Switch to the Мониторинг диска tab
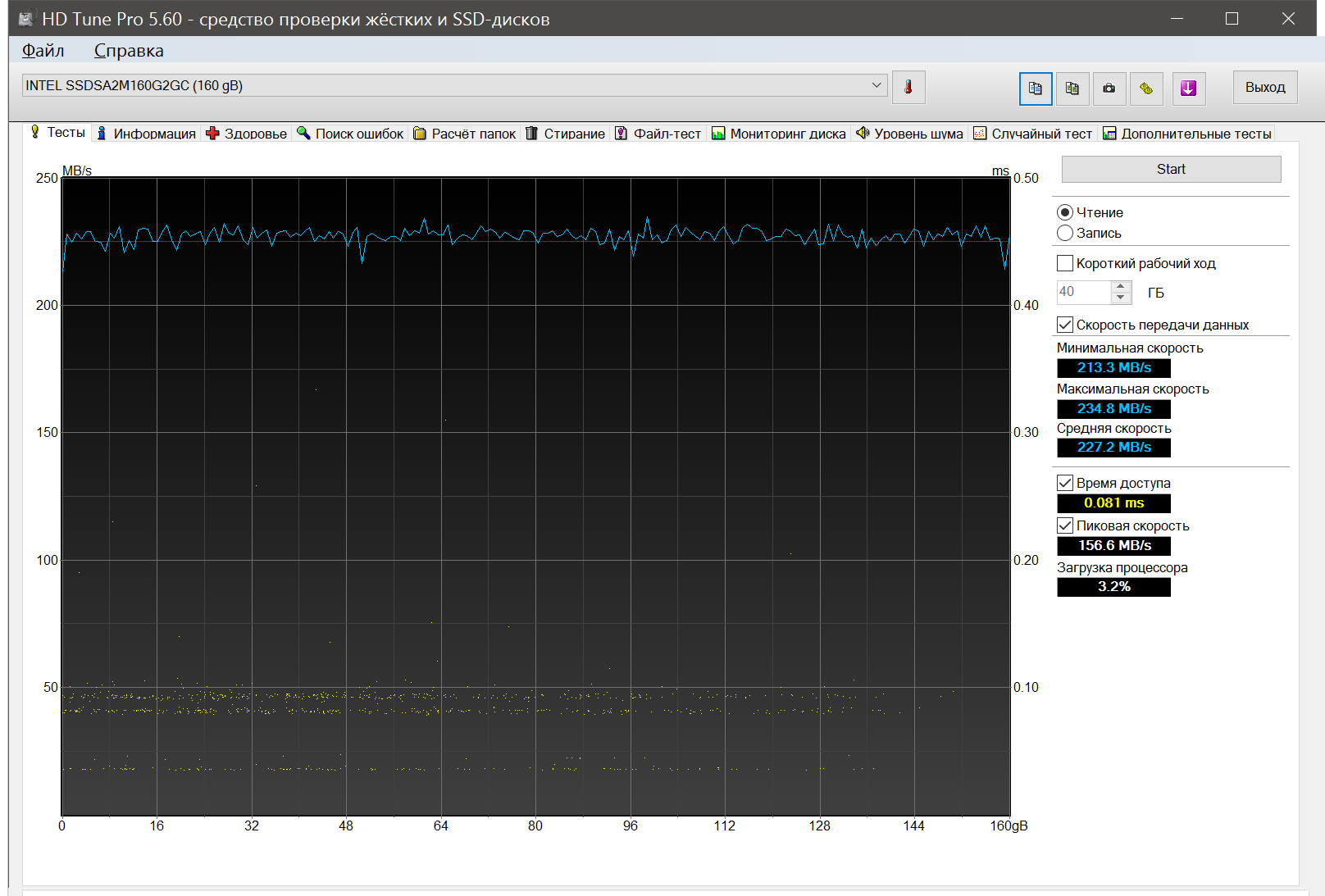Image resolution: width=1325 pixels, height=896 pixels. [x=778, y=134]
